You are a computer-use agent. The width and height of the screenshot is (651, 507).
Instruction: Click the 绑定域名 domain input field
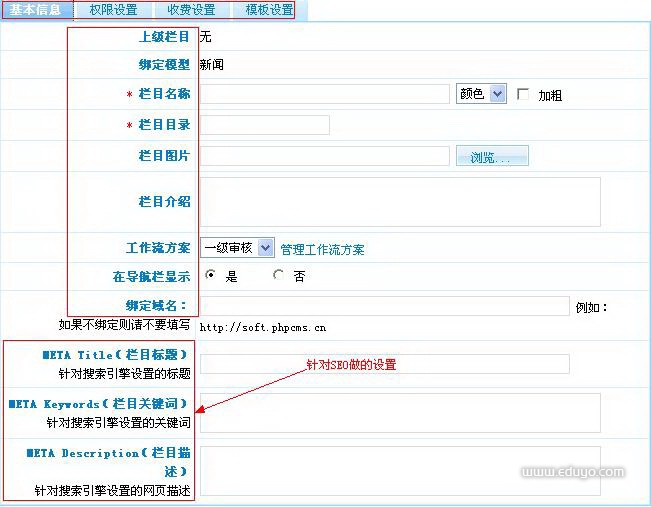point(385,306)
